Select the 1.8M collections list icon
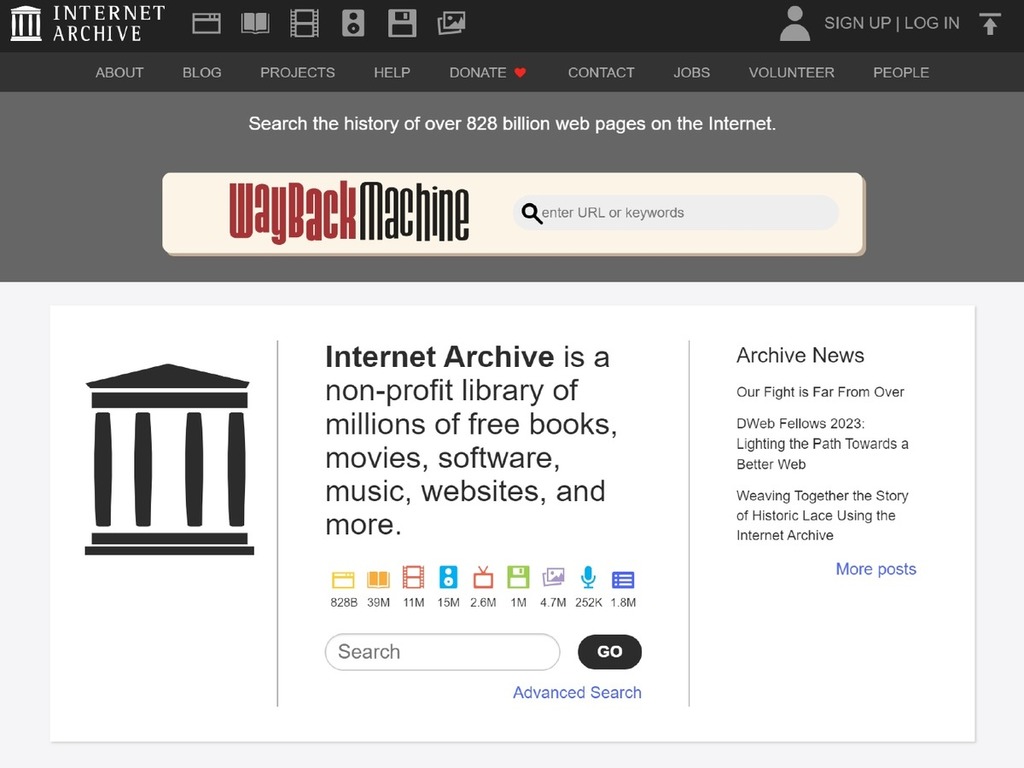Image resolution: width=1024 pixels, height=768 pixels. (x=623, y=580)
